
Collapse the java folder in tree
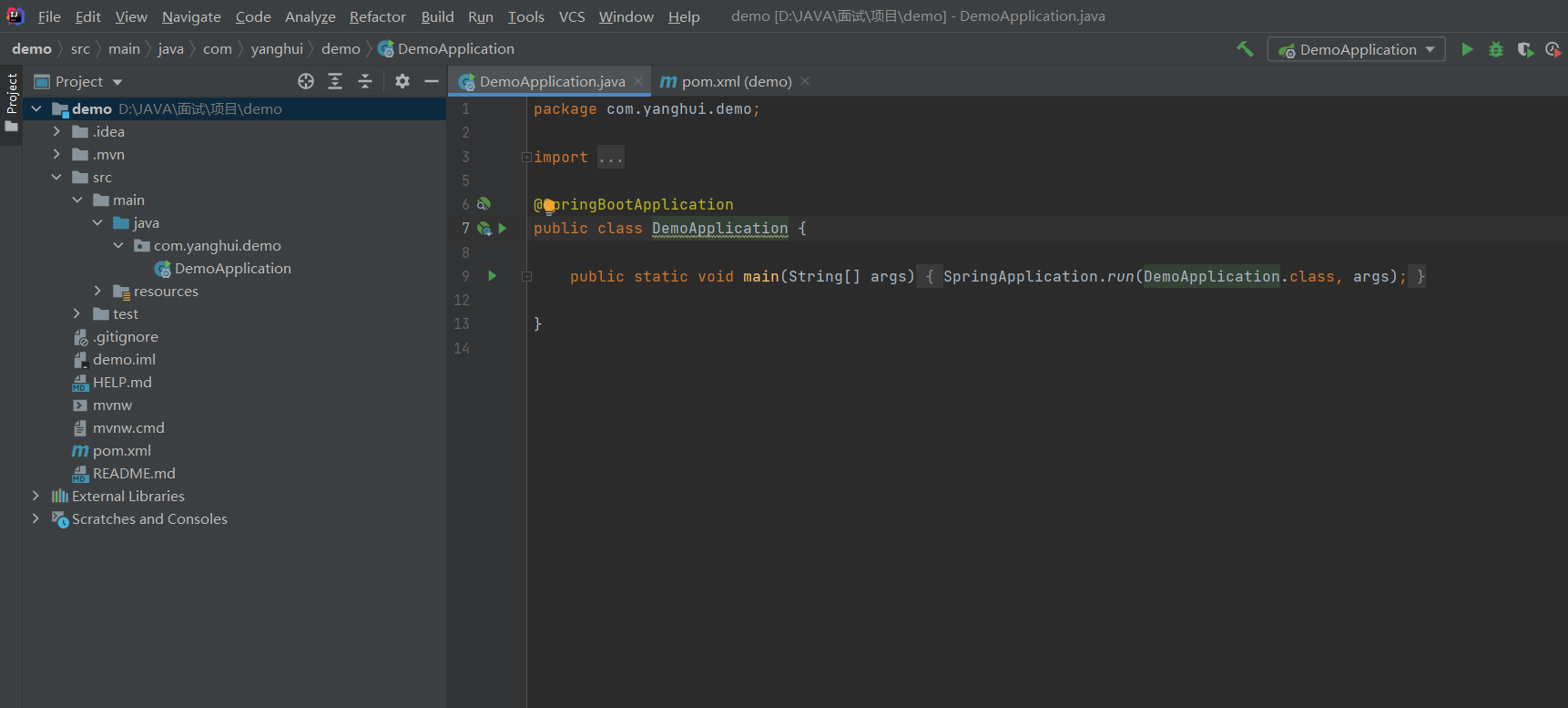pos(97,222)
